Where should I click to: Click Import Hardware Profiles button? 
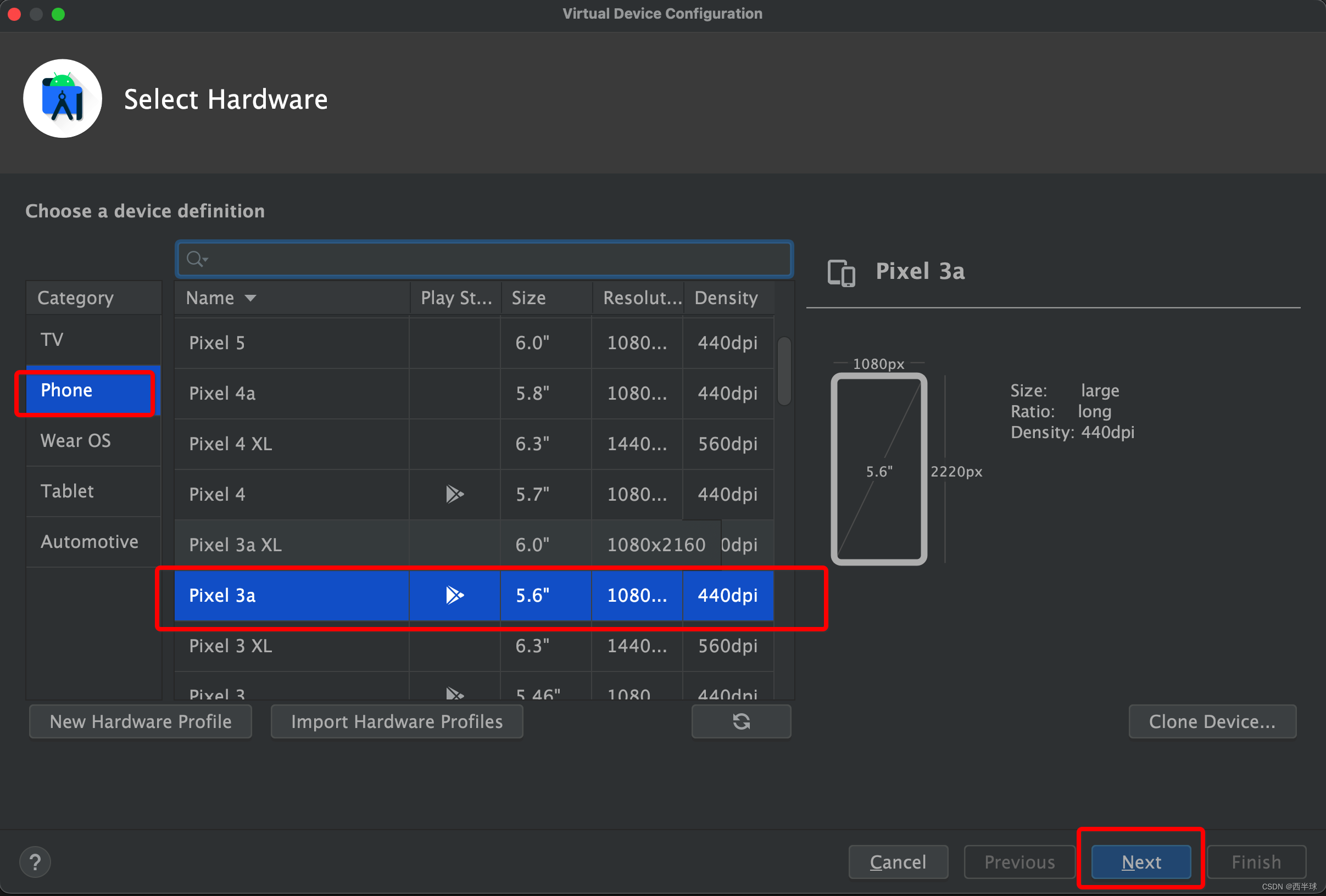397,721
